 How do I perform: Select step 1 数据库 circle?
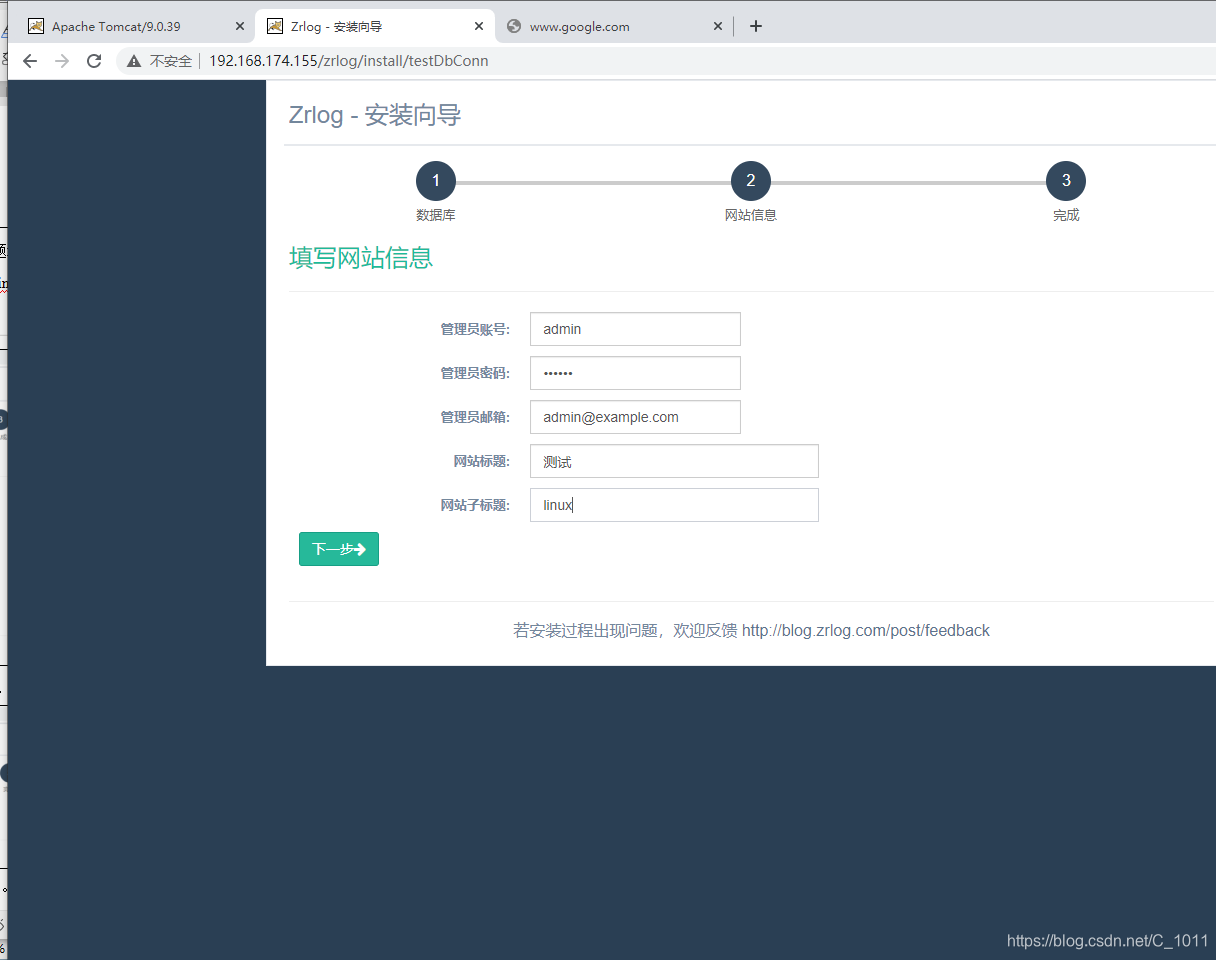click(436, 181)
